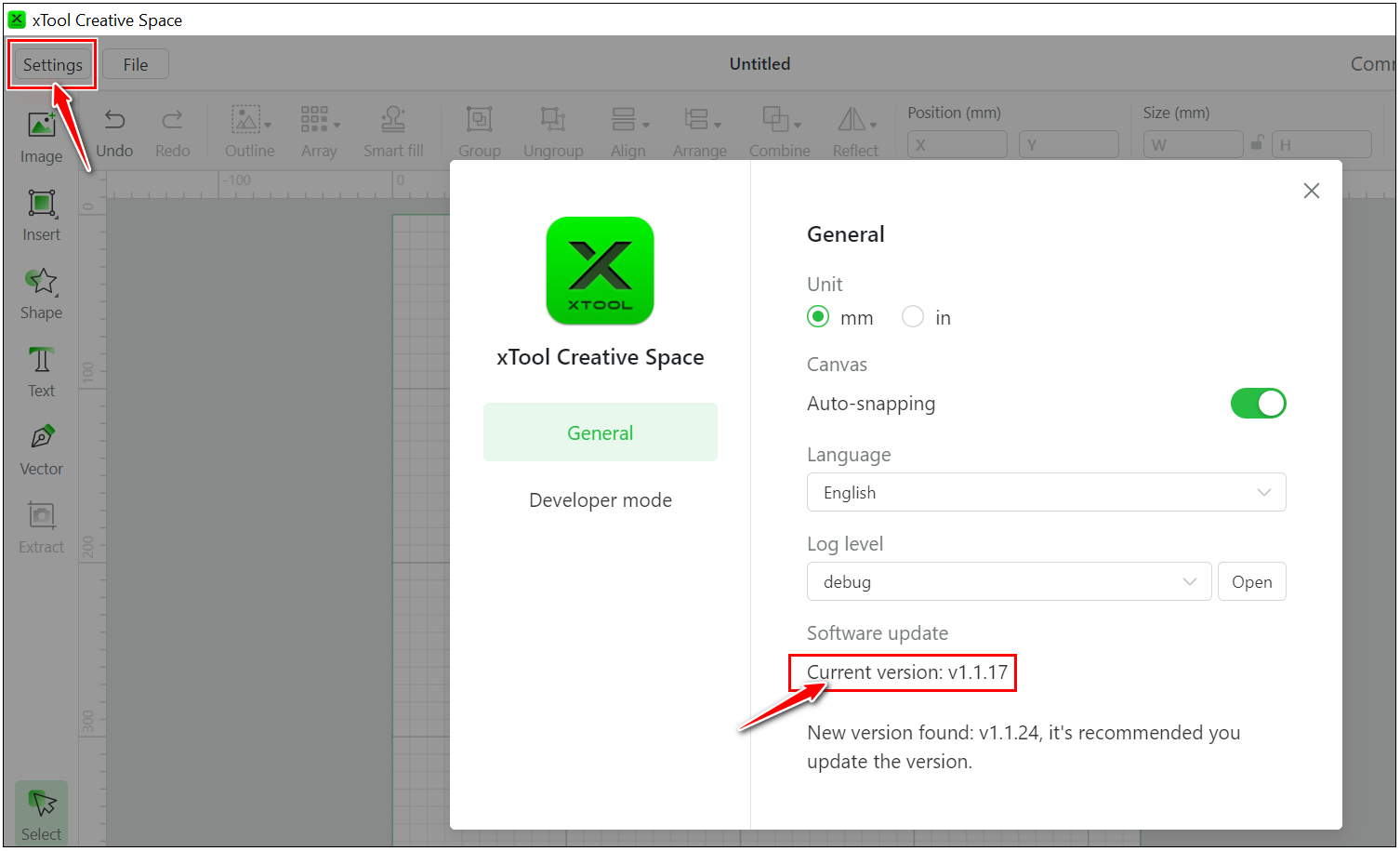Switch to the General settings tab
The image size is (1400, 851).
coord(601,432)
